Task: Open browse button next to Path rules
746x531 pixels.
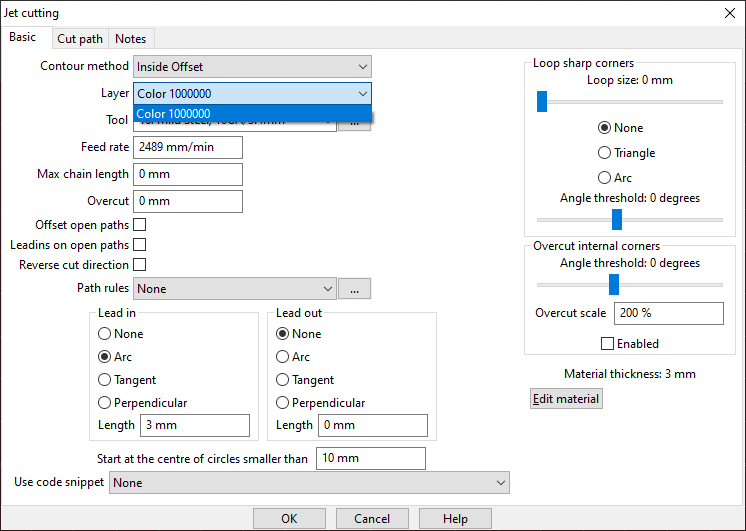Action: [x=354, y=289]
